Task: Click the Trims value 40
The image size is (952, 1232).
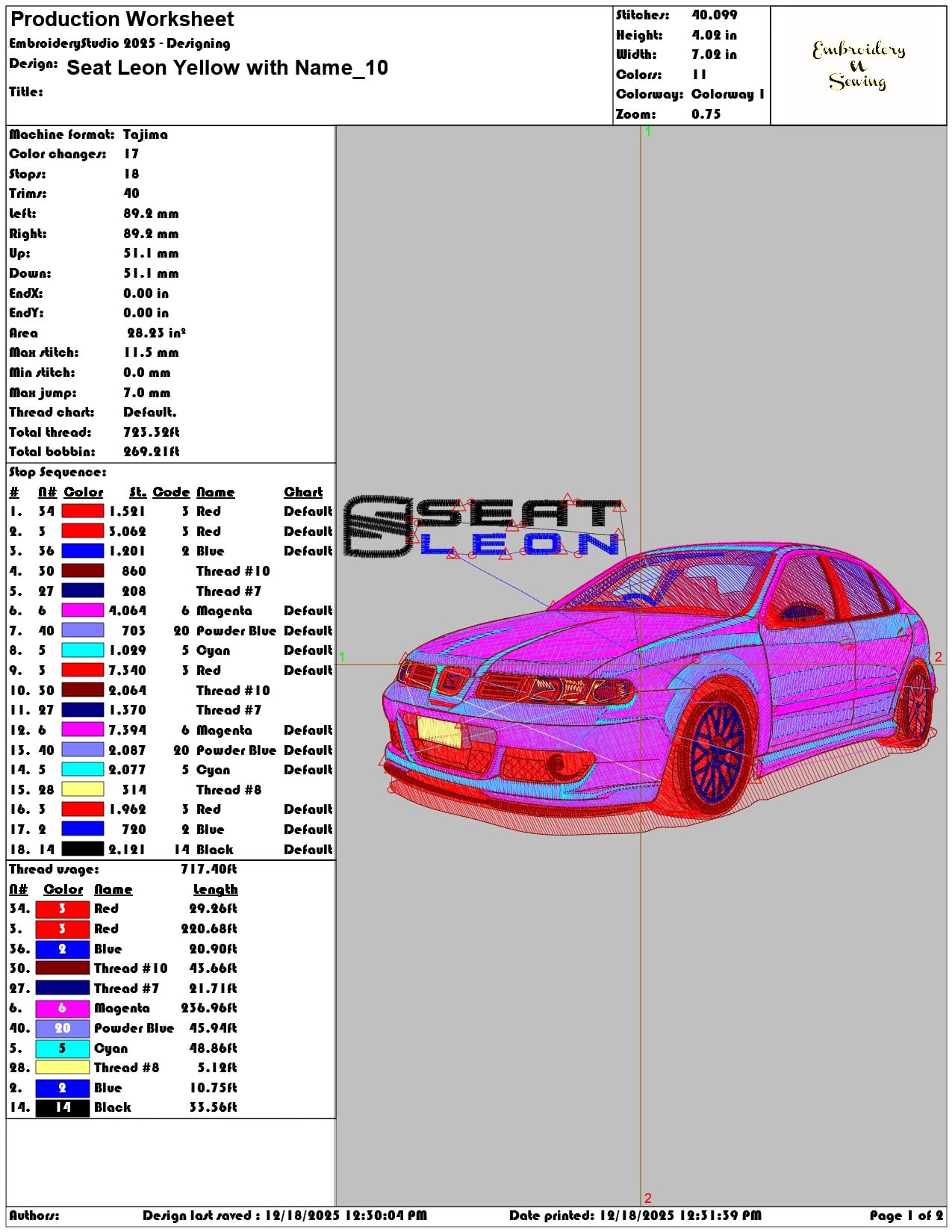Action: 131,193
